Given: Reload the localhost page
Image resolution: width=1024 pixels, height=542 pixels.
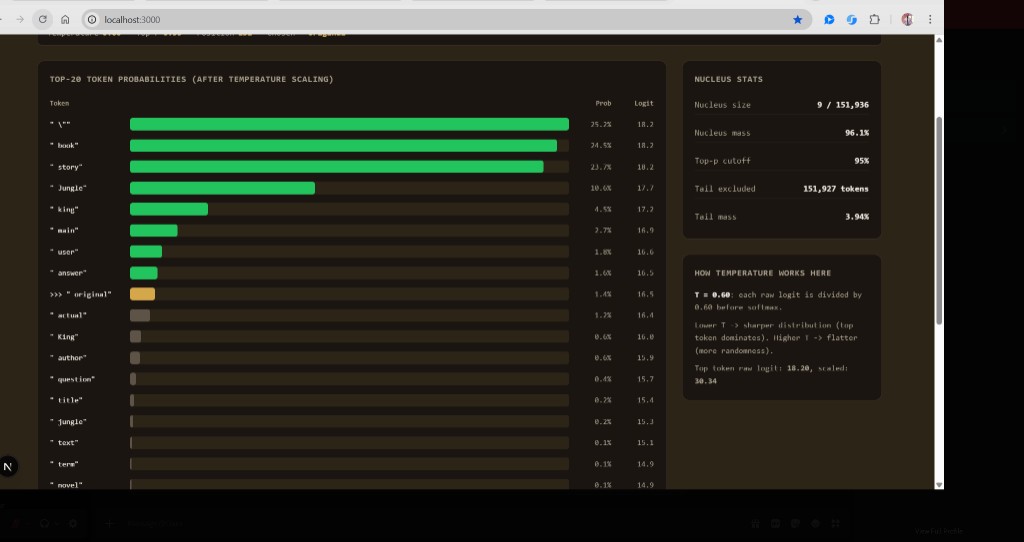Looking at the screenshot, I should pyautogui.click(x=42, y=20).
